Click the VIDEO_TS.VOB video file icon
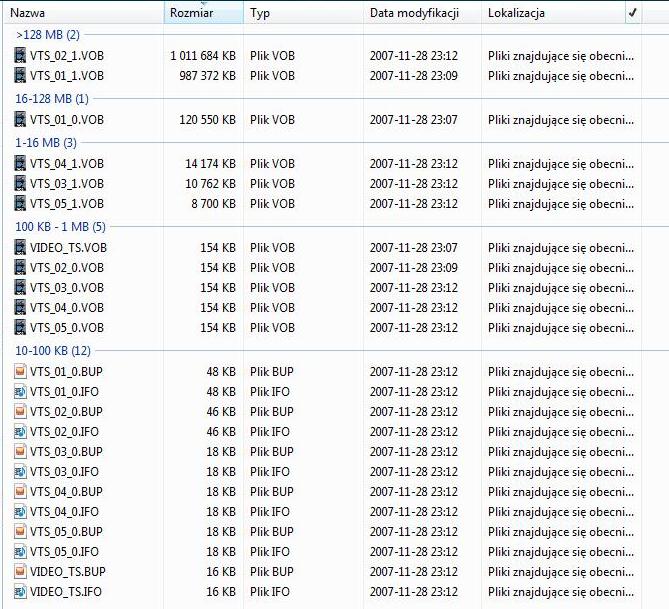This screenshot has width=669, height=609. pos(20,248)
